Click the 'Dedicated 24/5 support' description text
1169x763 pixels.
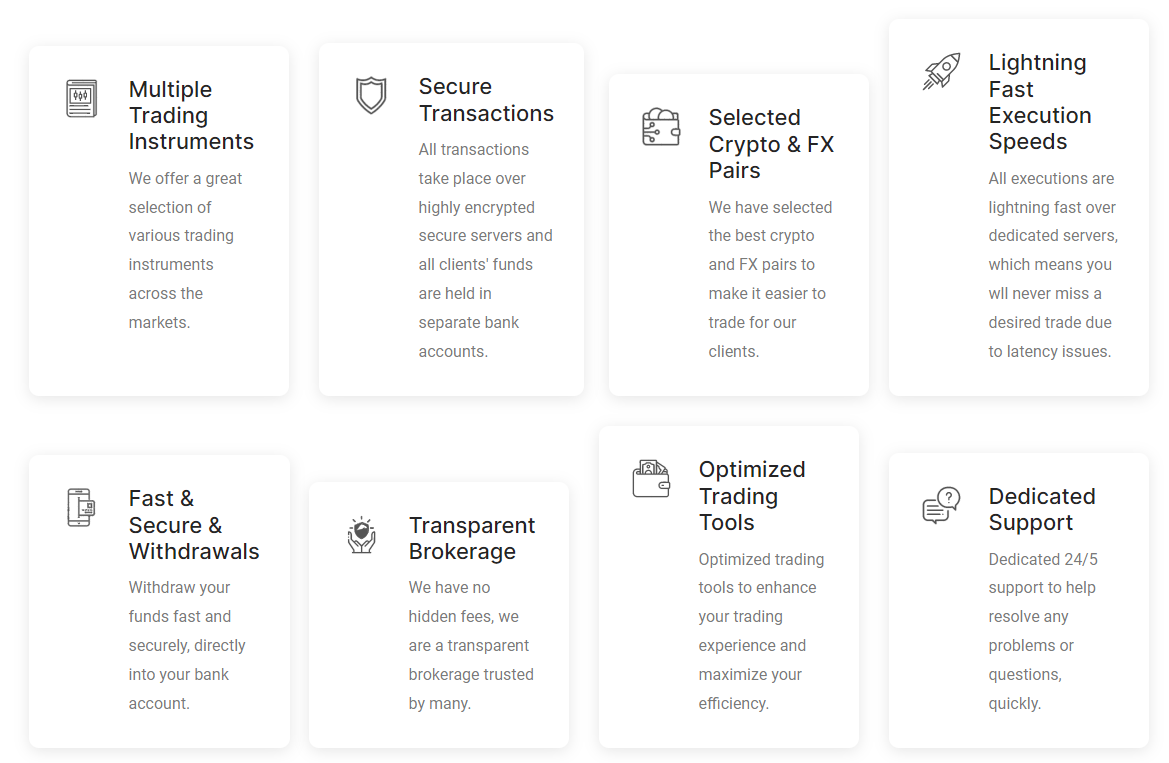tap(1043, 631)
